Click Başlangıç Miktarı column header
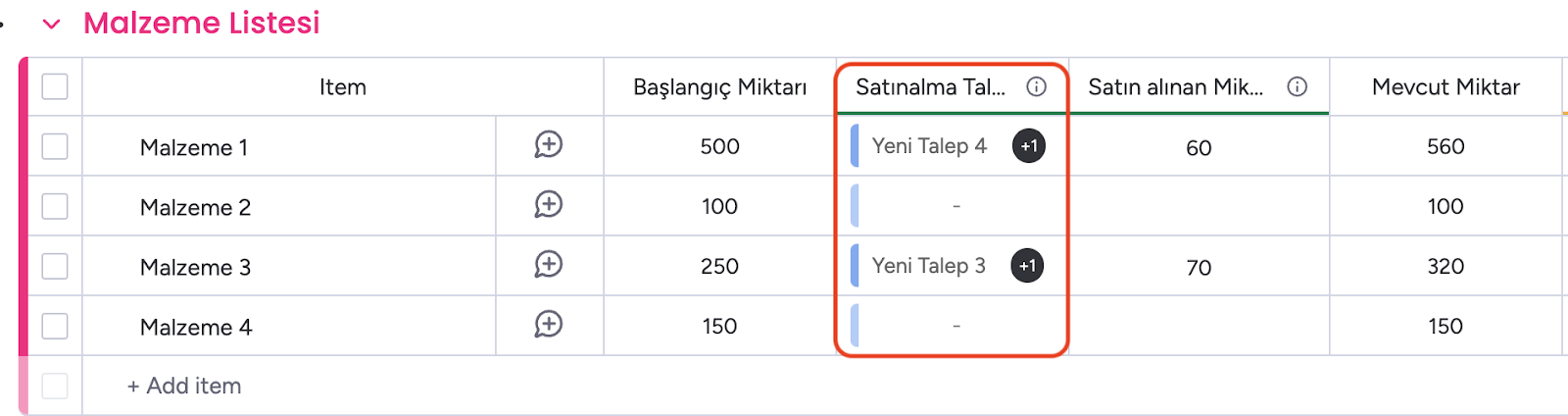The width and height of the screenshot is (1568, 416). [x=720, y=86]
